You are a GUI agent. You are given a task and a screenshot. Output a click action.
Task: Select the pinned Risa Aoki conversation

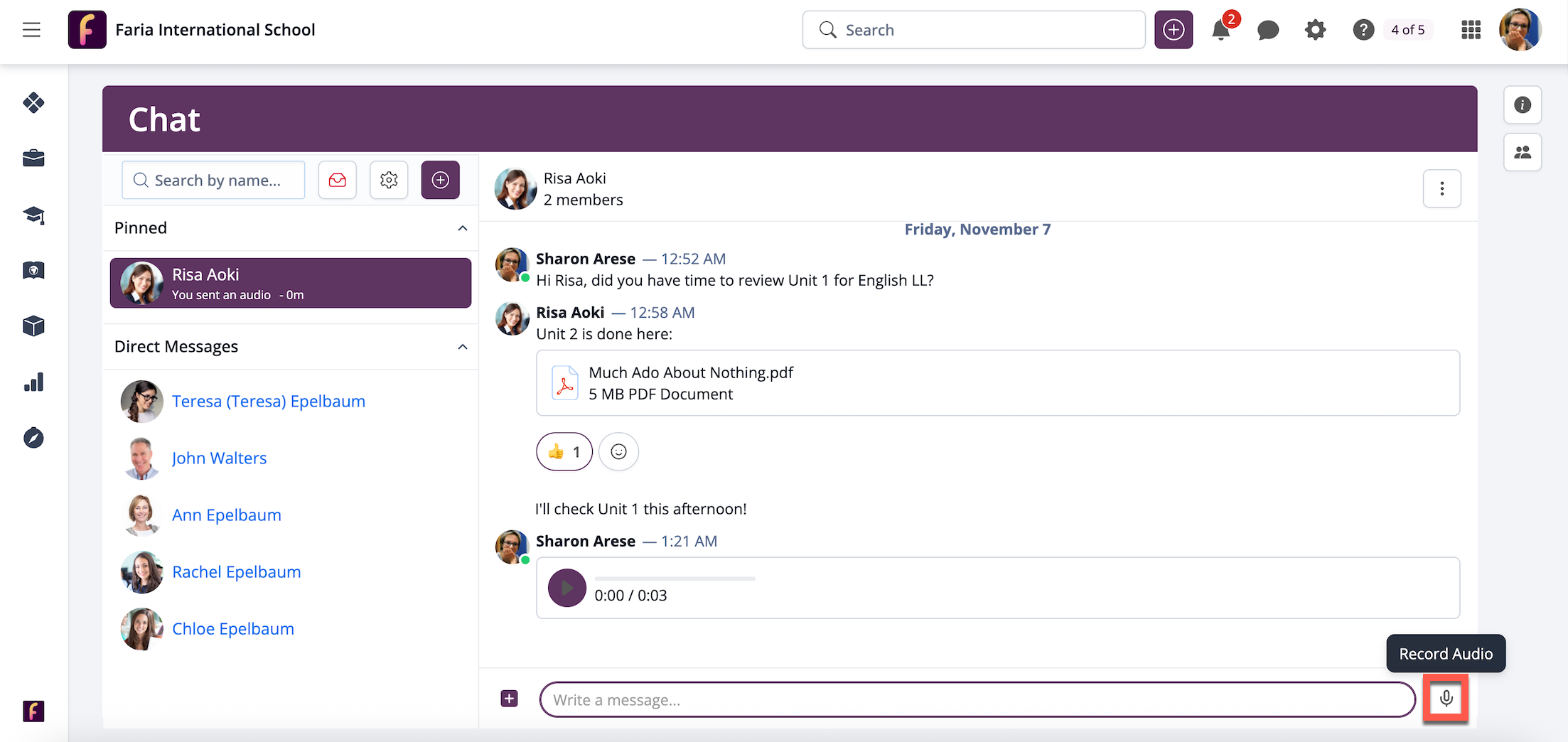pyautogui.click(x=291, y=284)
